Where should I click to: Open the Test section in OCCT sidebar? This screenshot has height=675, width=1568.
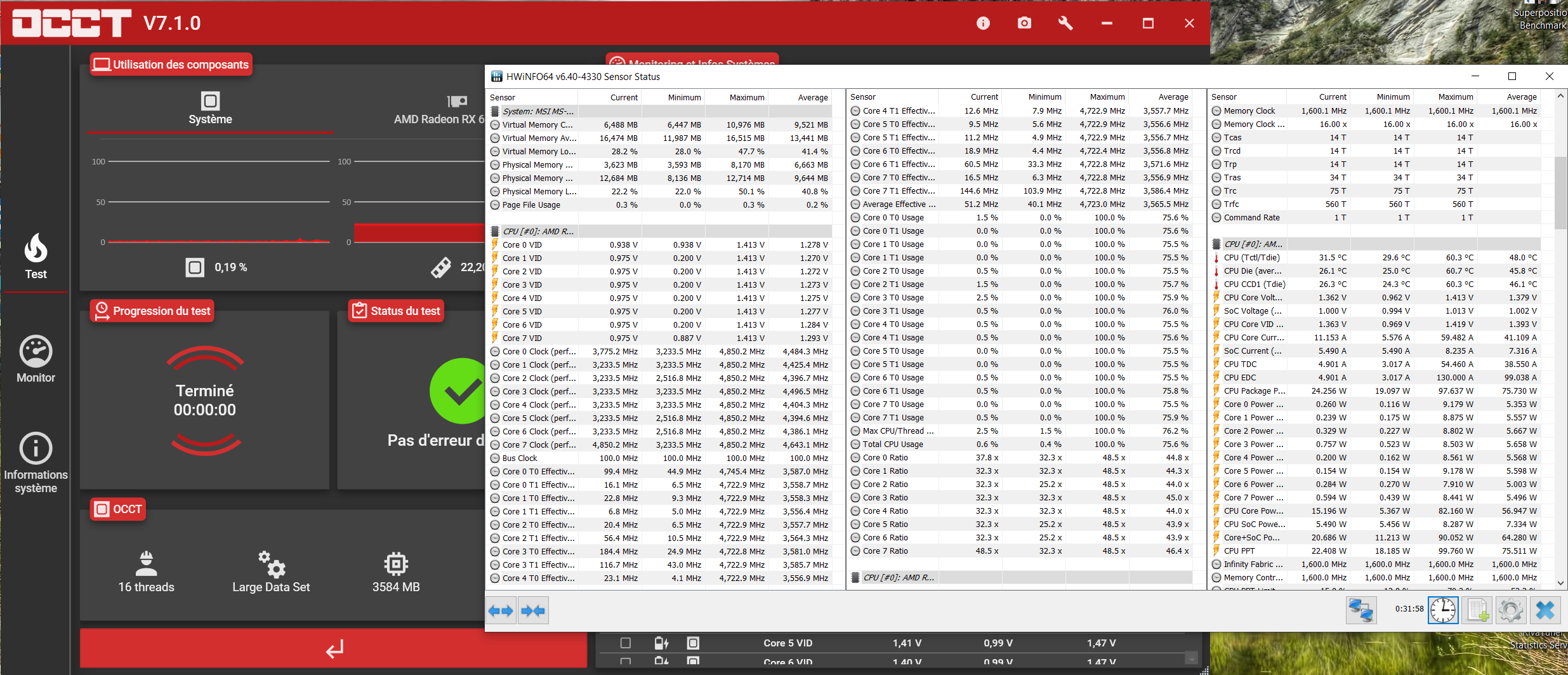coord(36,256)
